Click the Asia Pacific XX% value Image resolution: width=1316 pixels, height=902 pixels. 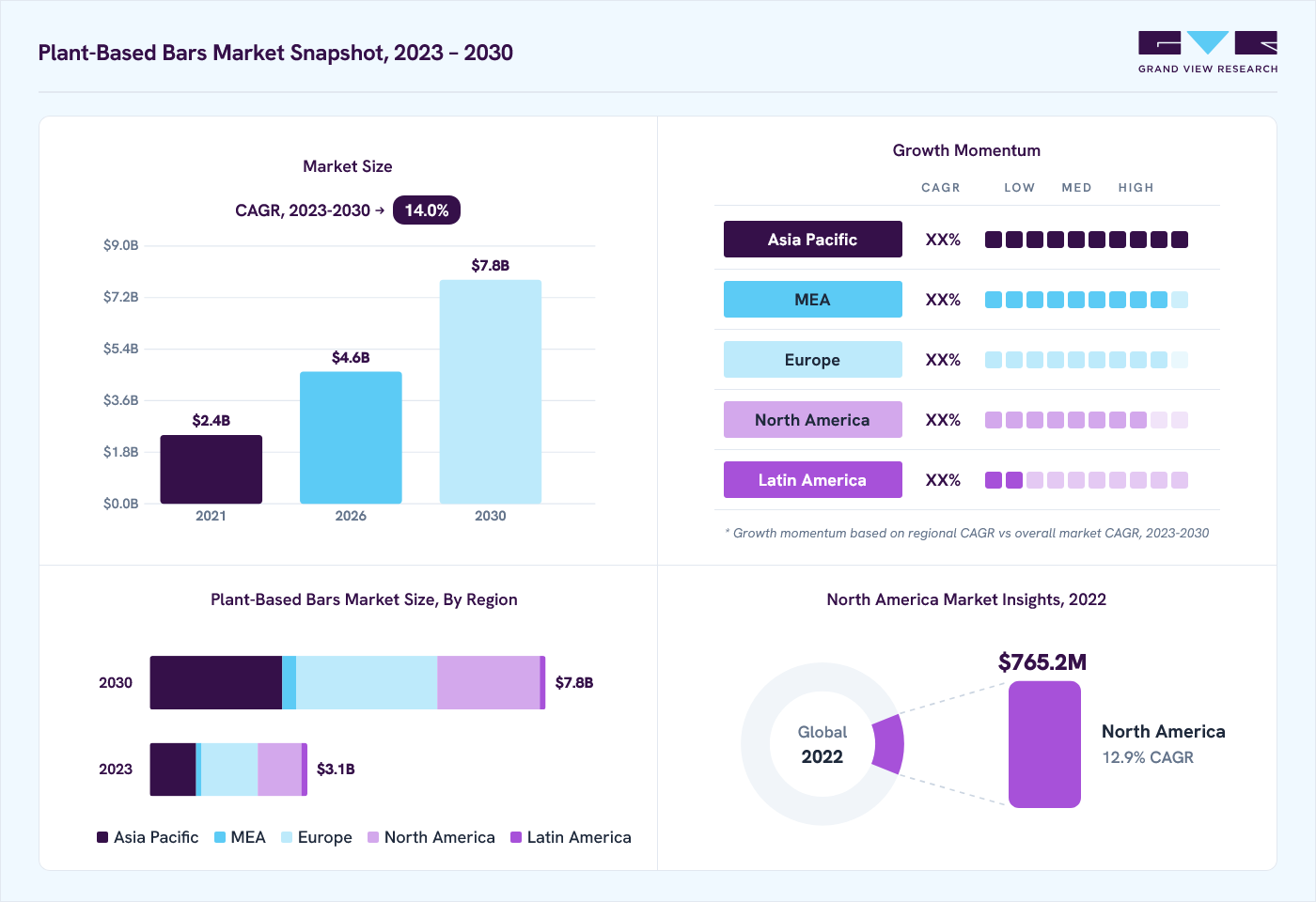[x=943, y=240]
